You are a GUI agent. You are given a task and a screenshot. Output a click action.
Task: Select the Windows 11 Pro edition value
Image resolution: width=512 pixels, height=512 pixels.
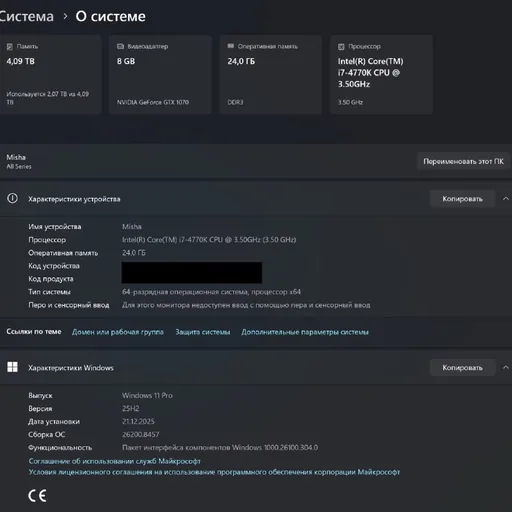[x=147, y=395]
